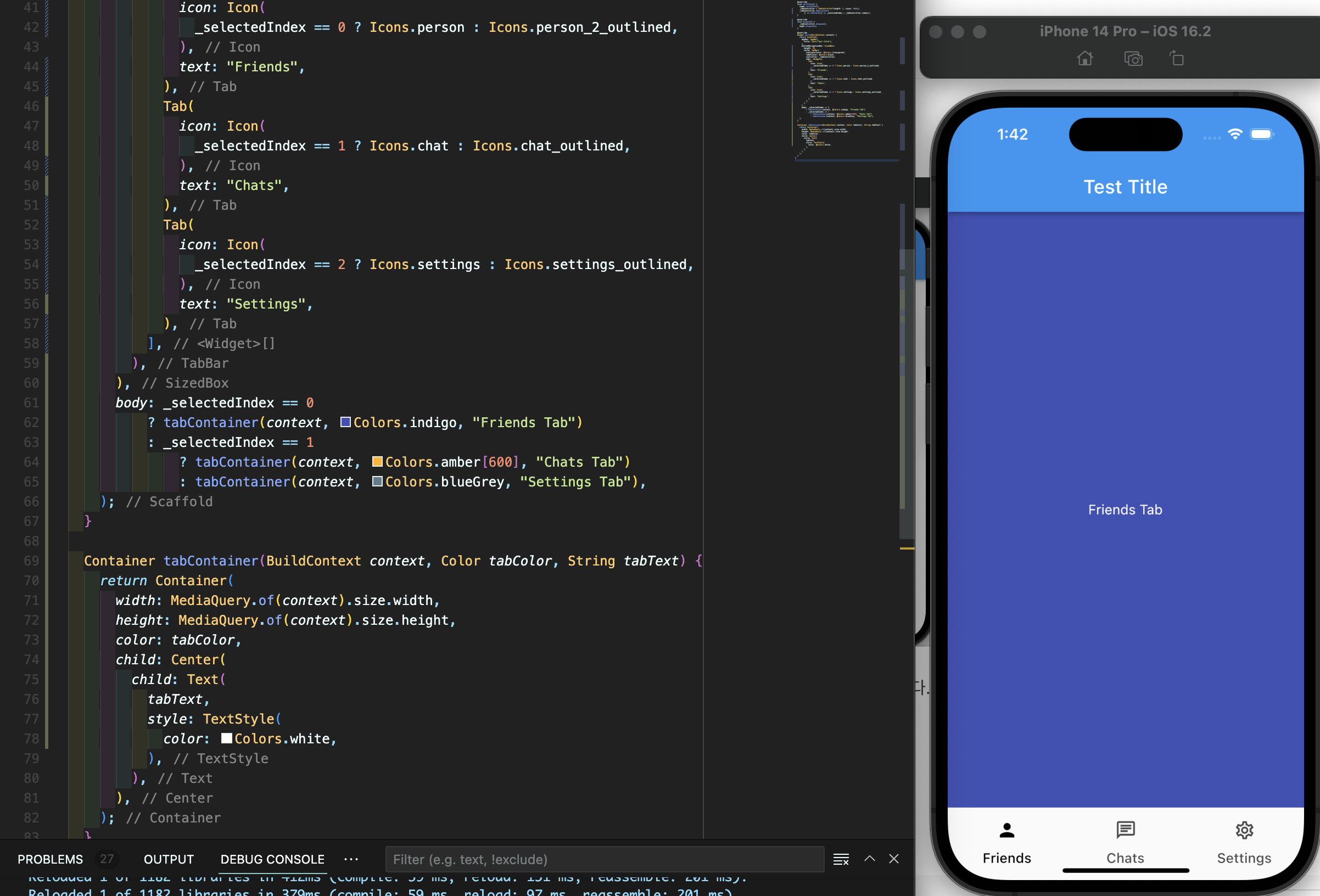Click the Colors.indigo color swatch
The height and width of the screenshot is (896, 1320).
(345, 422)
